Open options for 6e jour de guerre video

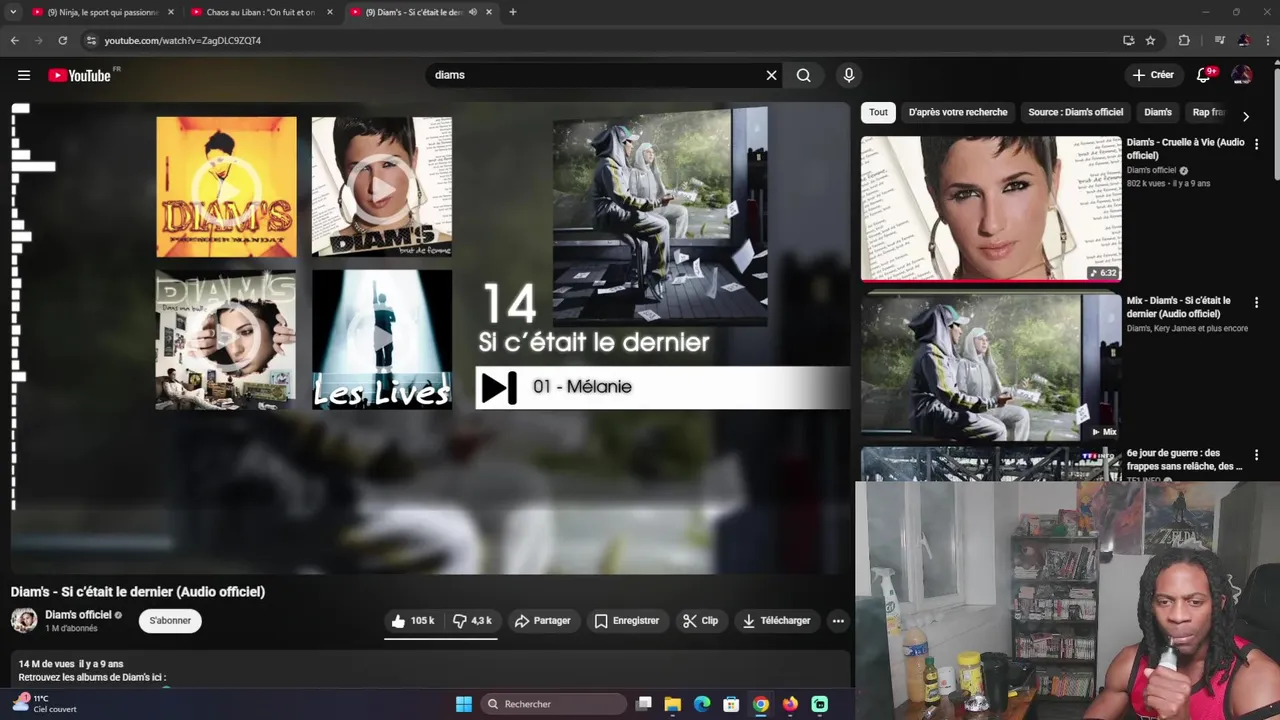click(1256, 454)
